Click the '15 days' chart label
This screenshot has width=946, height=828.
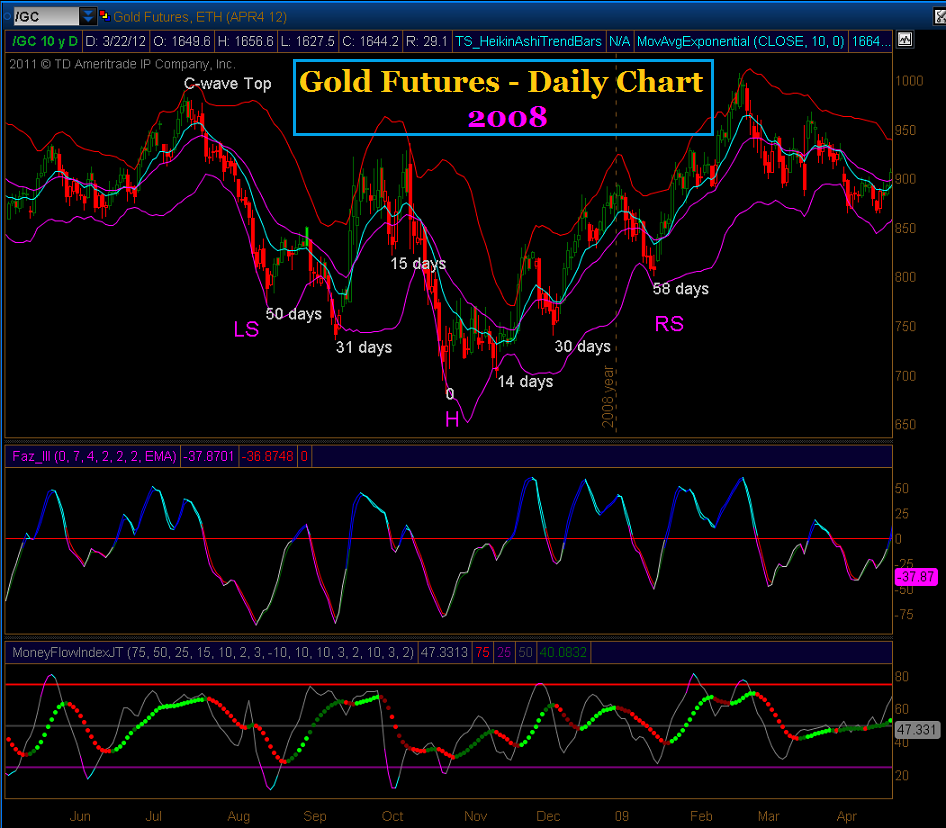tap(418, 263)
